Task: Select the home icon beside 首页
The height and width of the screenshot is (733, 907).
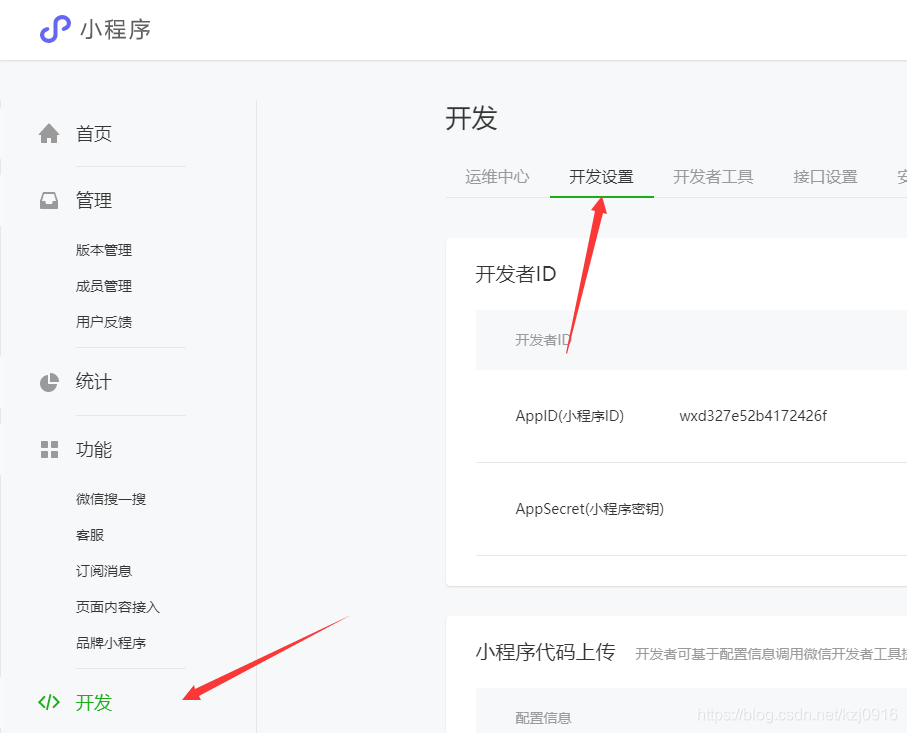Action: pyautogui.click(x=48, y=132)
